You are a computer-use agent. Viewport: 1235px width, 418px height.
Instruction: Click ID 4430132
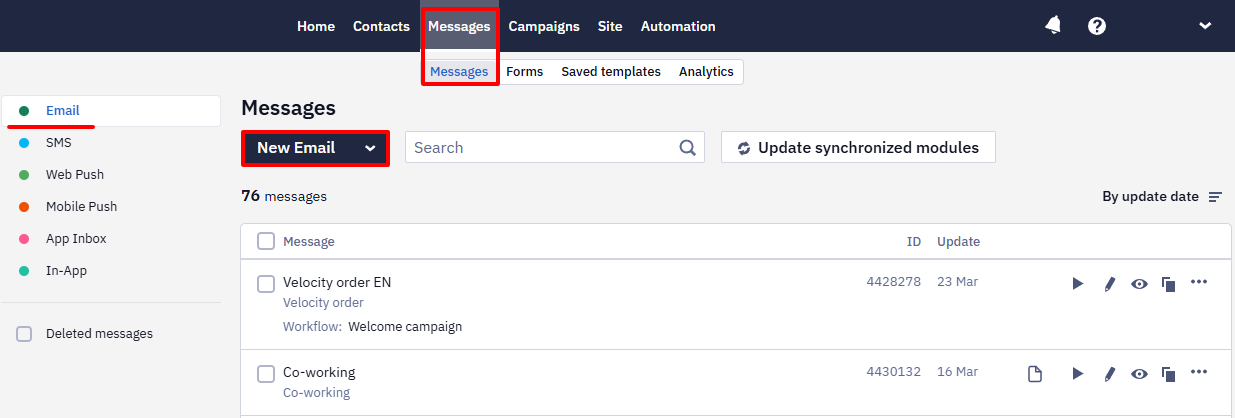click(x=893, y=372)
